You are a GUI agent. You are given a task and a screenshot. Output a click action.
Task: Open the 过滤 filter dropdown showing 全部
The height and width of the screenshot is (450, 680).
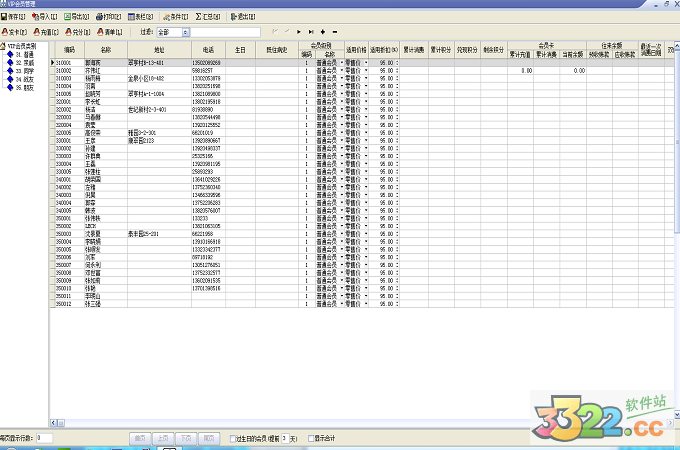click(x=186, y=32)
